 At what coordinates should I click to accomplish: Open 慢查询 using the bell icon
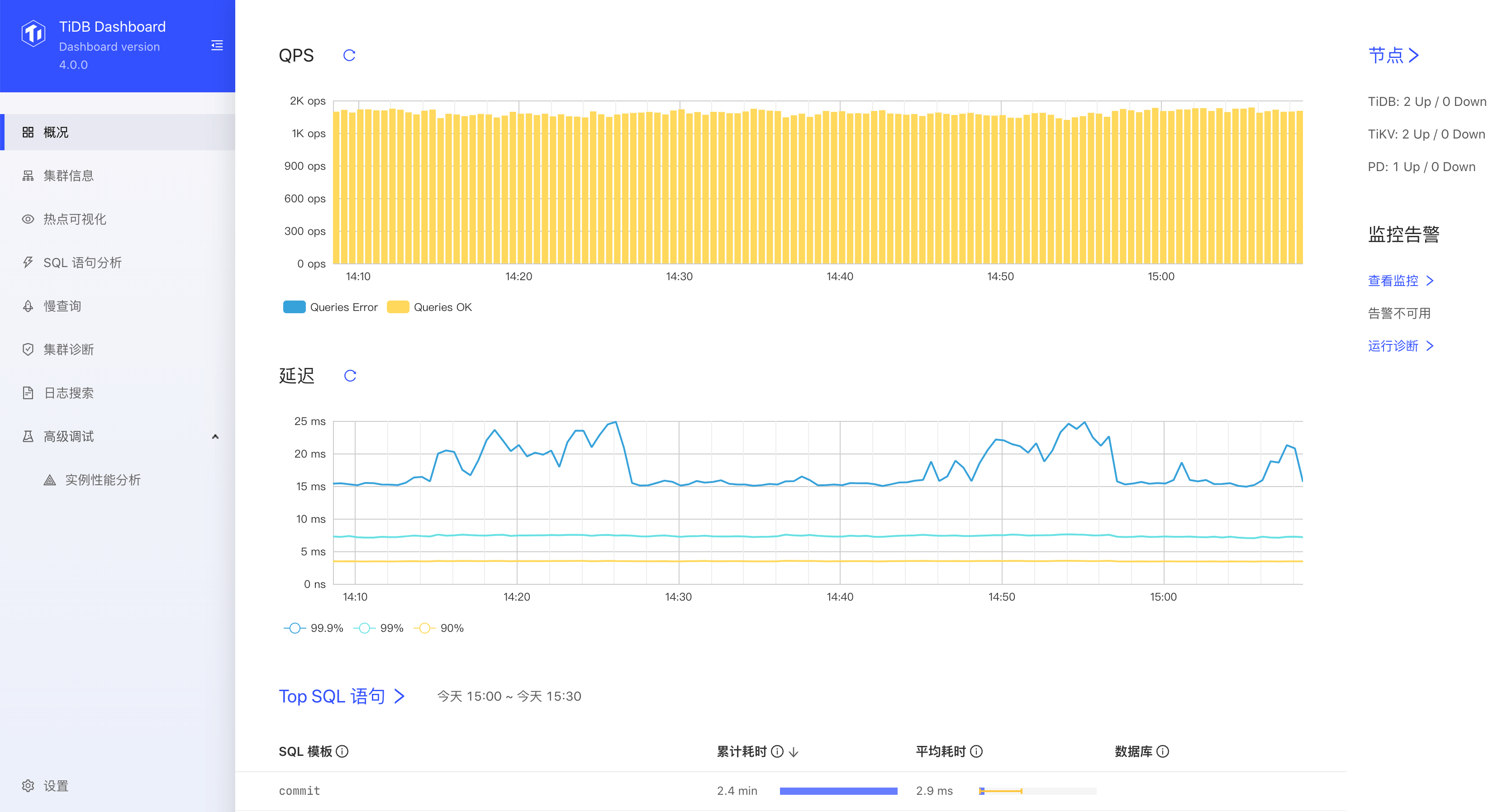pyautogui.click(x=28, y=306)
